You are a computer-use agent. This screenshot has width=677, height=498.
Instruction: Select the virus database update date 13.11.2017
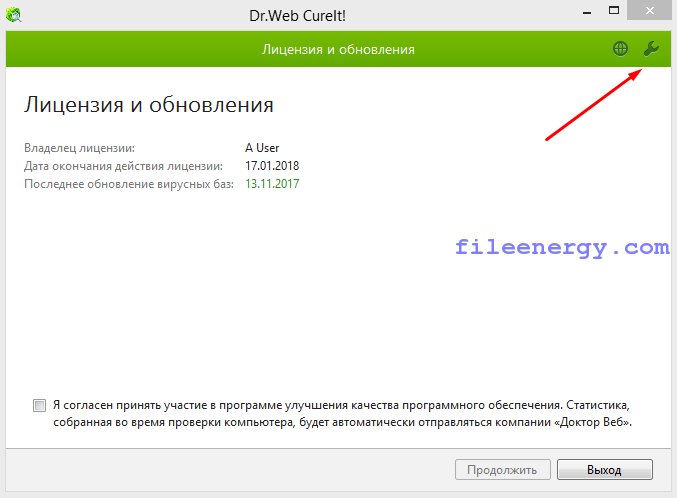[x=272, y=184]
